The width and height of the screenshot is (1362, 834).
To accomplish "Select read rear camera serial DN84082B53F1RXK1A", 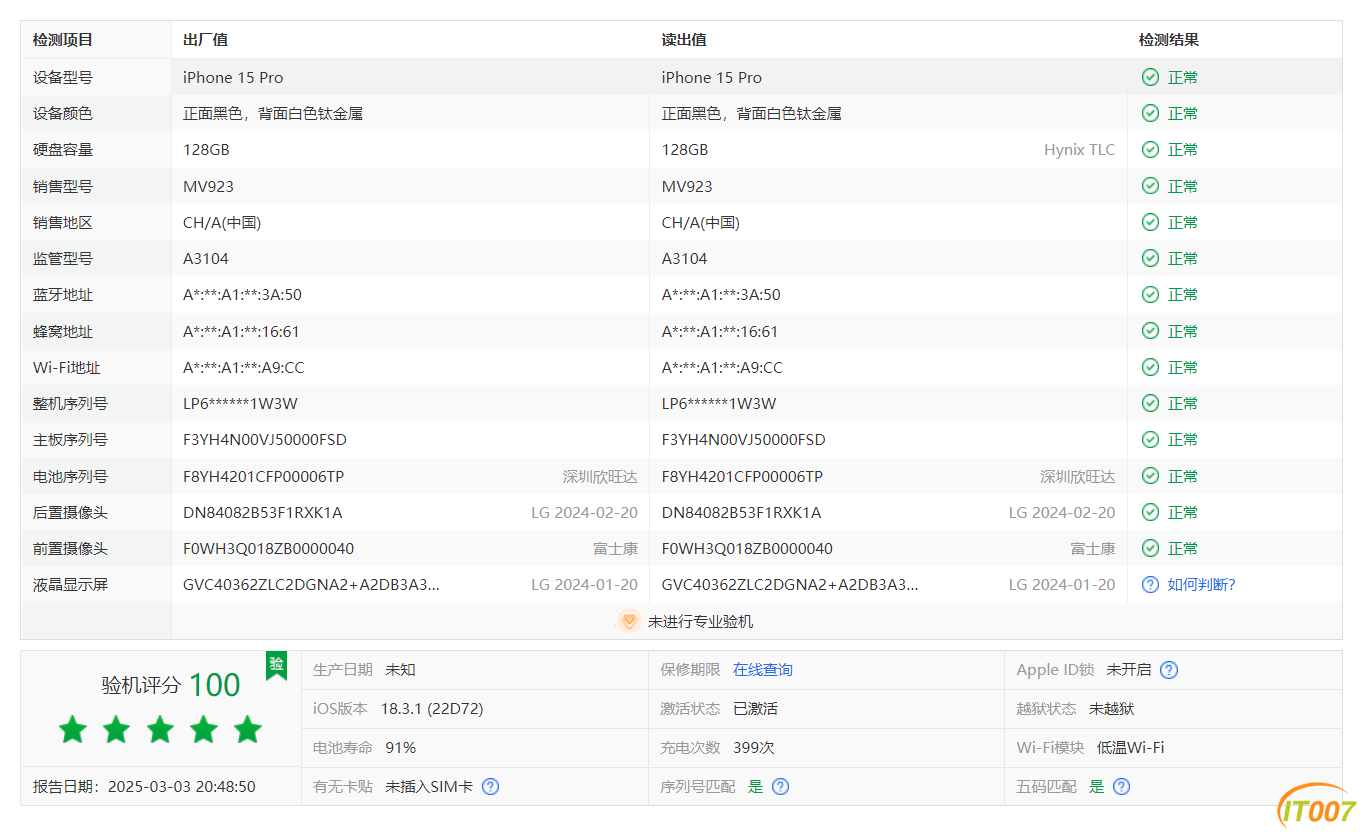I will coord(742,512).
